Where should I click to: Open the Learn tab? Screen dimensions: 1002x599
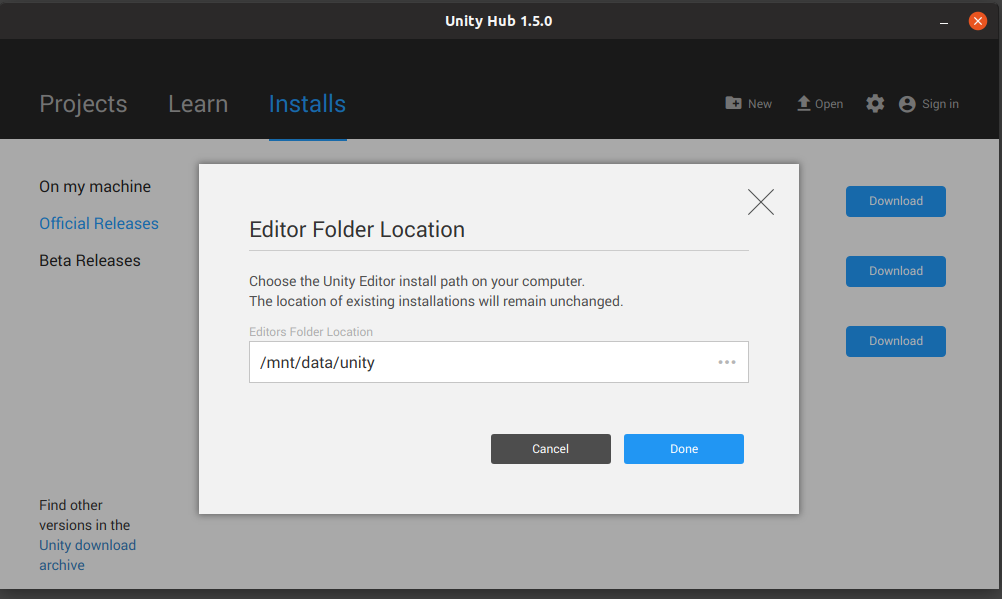tap(197, 103)
